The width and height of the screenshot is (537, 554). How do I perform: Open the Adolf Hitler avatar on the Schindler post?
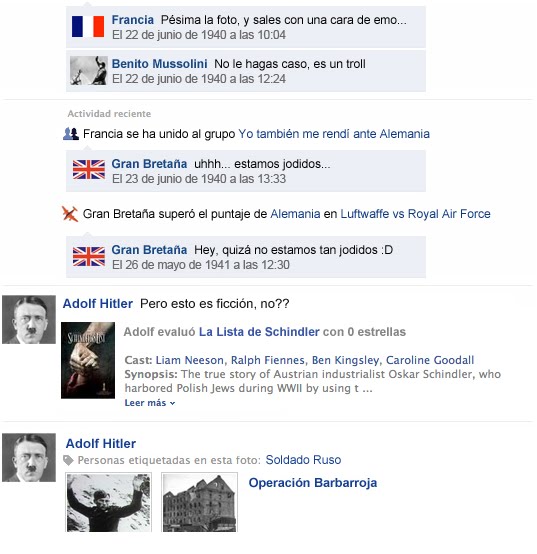[x=29, y=320]
